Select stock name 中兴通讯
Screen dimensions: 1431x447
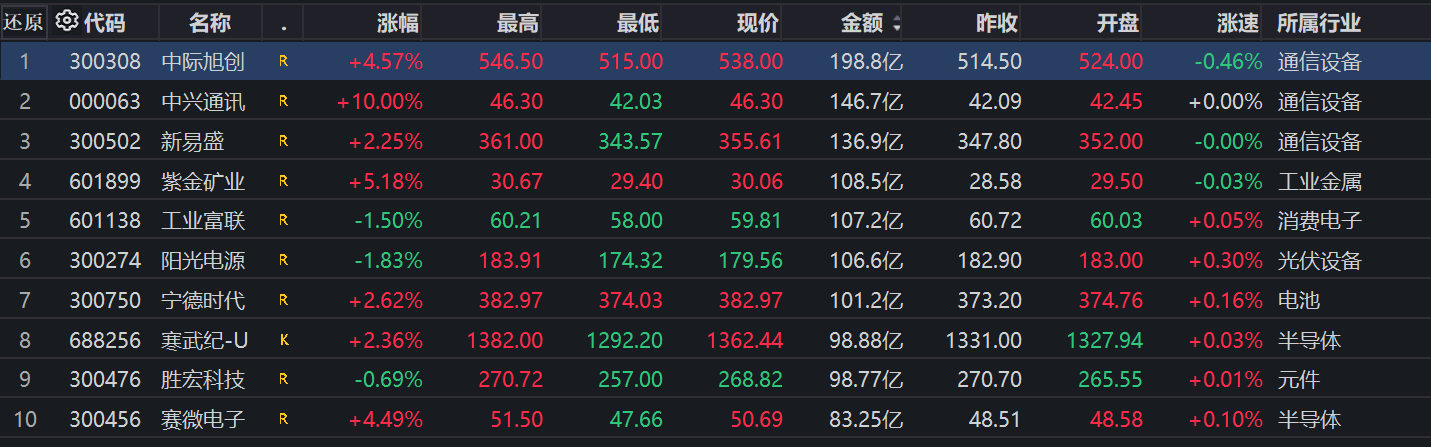[x=203, y=101]
